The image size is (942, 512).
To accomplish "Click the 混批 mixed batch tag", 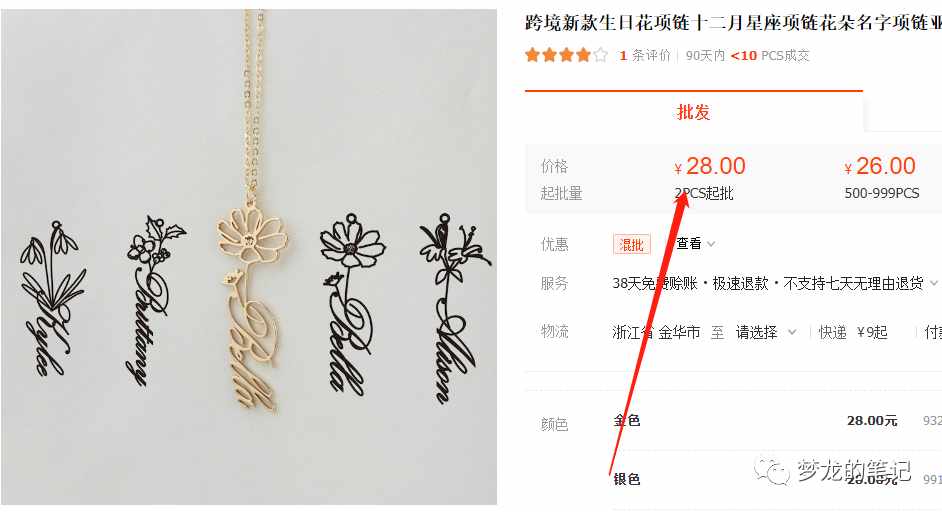I will (x=631, y=245).
